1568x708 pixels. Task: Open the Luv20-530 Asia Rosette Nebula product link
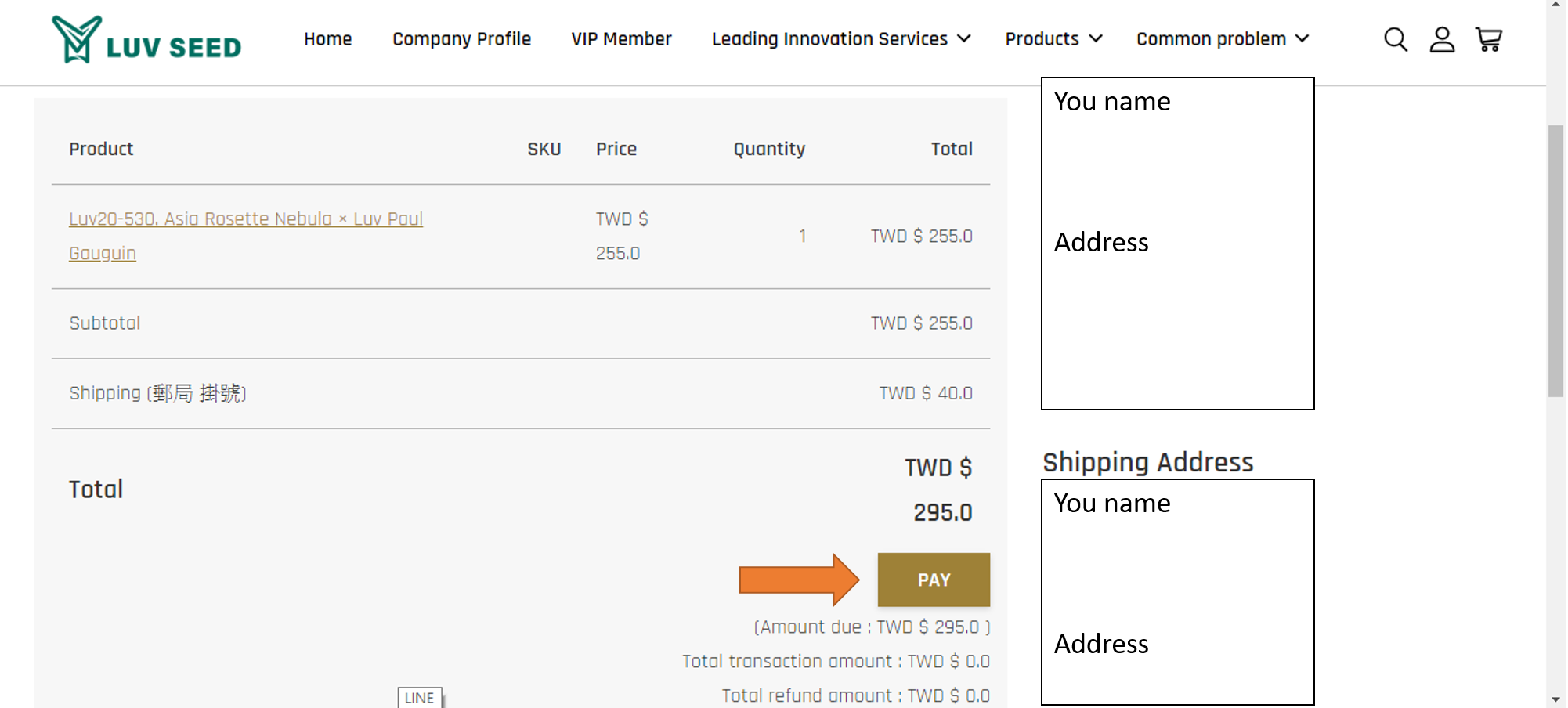(x=245, y=236)
